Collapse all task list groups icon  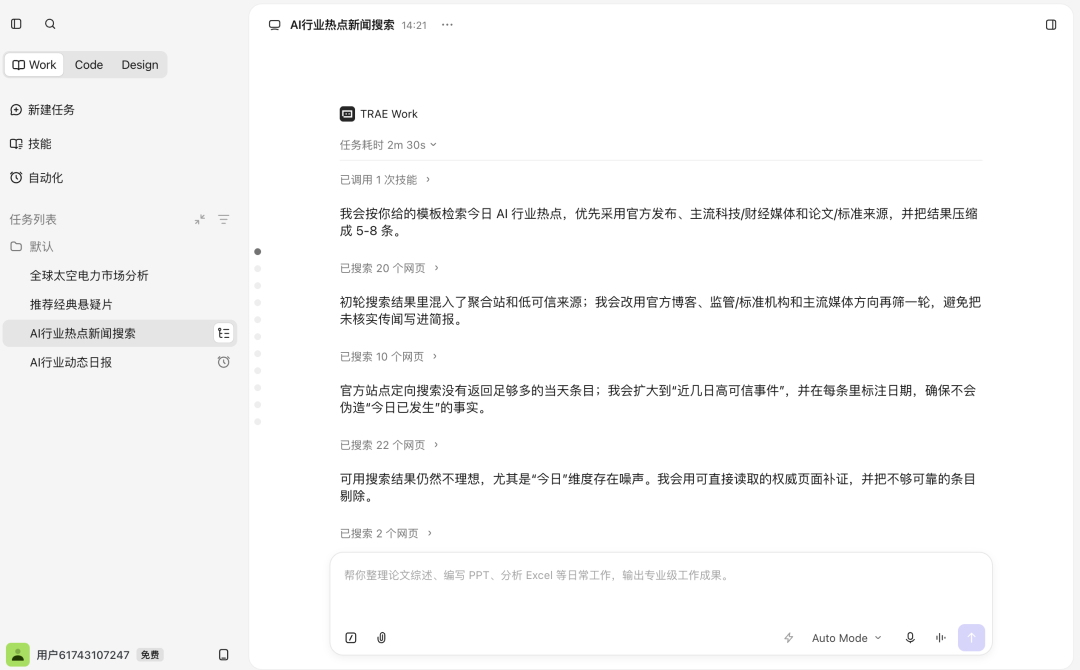pos(200,220)
